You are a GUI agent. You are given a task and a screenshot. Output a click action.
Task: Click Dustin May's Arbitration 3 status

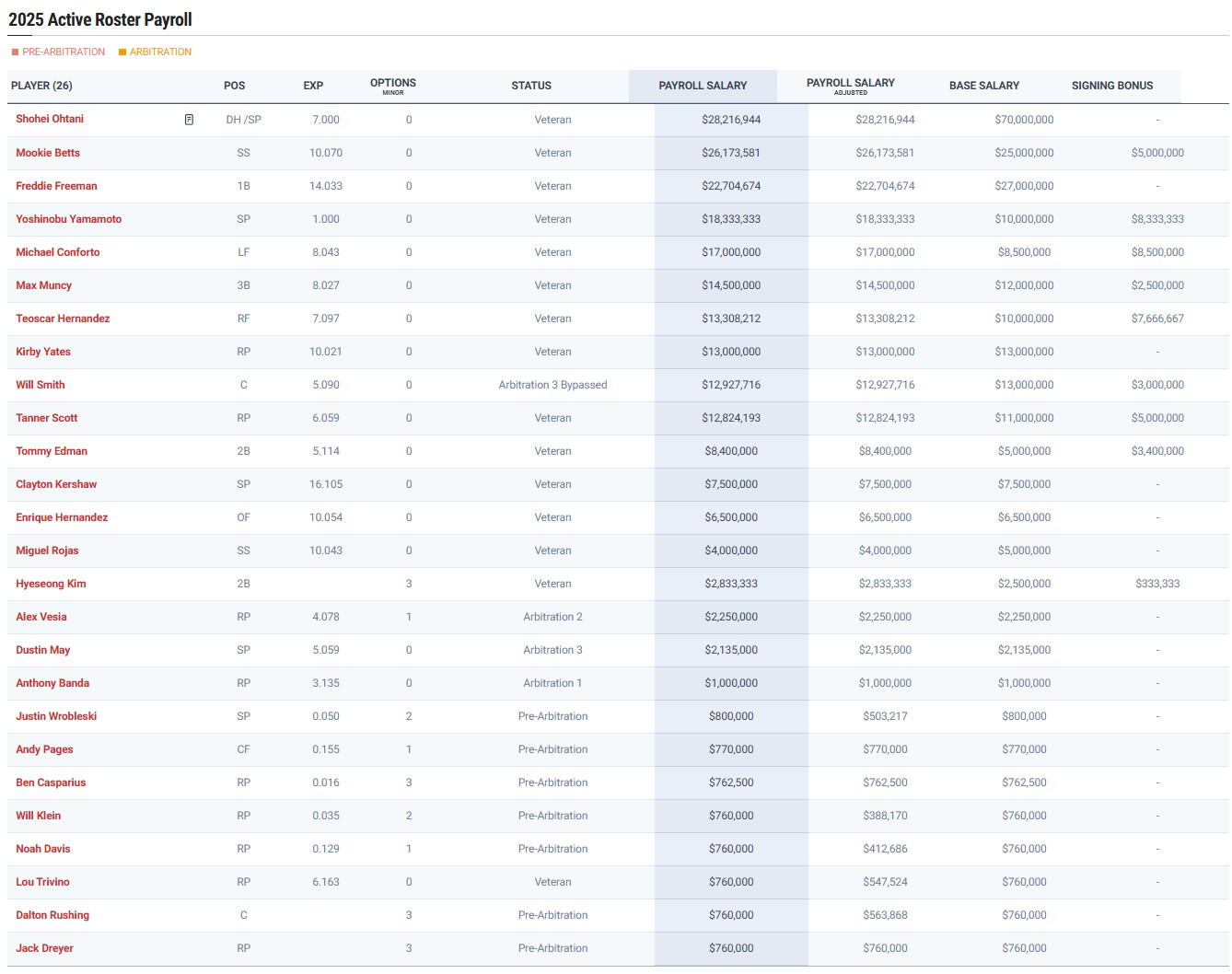pyautogui.click(x=552, y=650)
